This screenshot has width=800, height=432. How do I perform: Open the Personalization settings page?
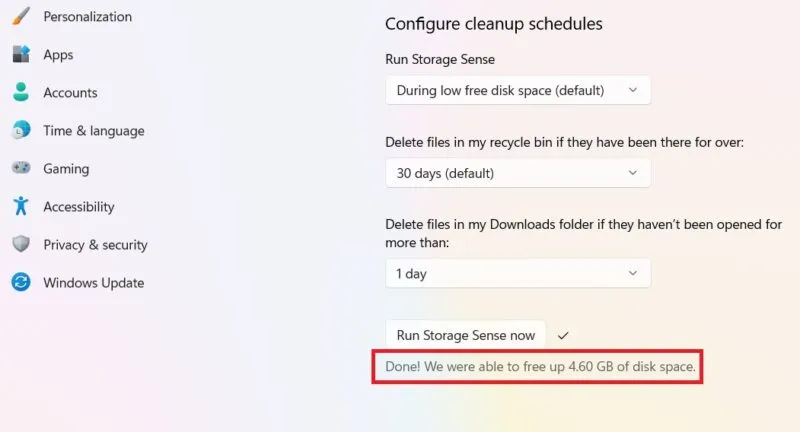coord(87,17)
